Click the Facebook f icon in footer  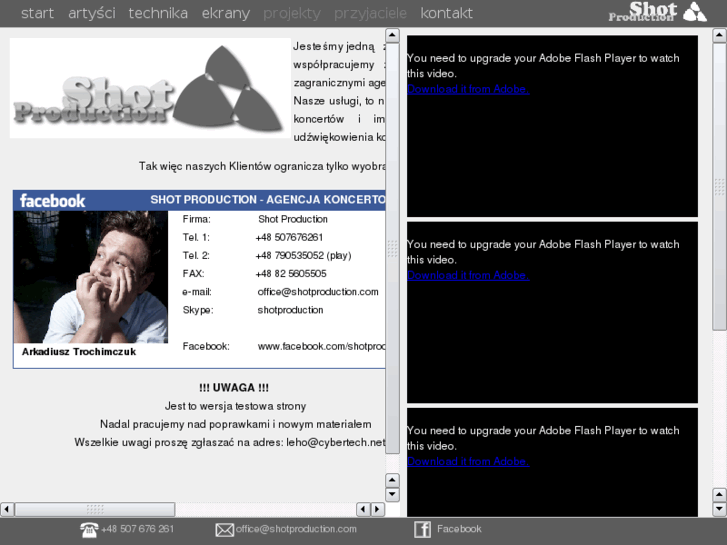(422, 529)
